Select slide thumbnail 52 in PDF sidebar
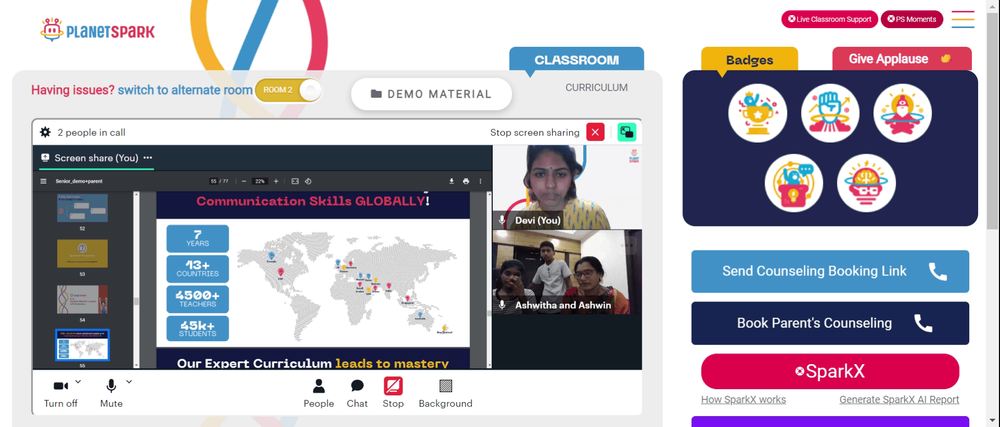The width and height of the screenshot is (1000, 427). 82,208
